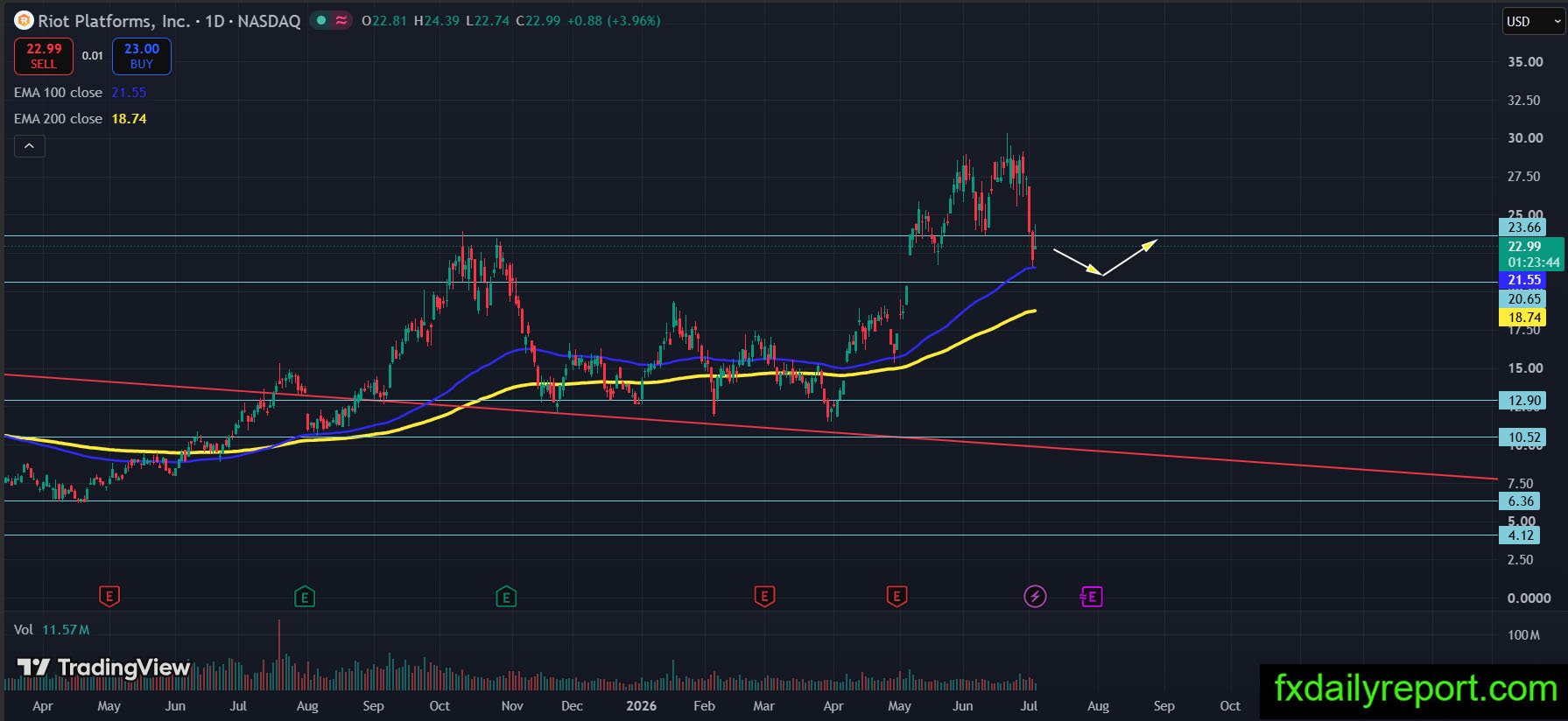Open the magenta upcoming earnings marker
This screenshot has height=721, width=1568.
tap(1091, 597)
